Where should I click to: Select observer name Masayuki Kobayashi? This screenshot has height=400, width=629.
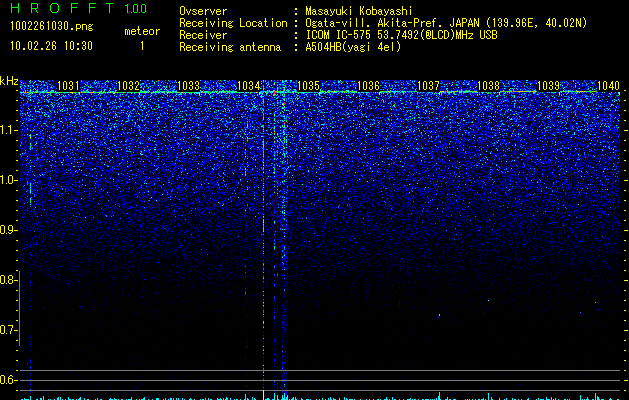click(x=359, y=11)
